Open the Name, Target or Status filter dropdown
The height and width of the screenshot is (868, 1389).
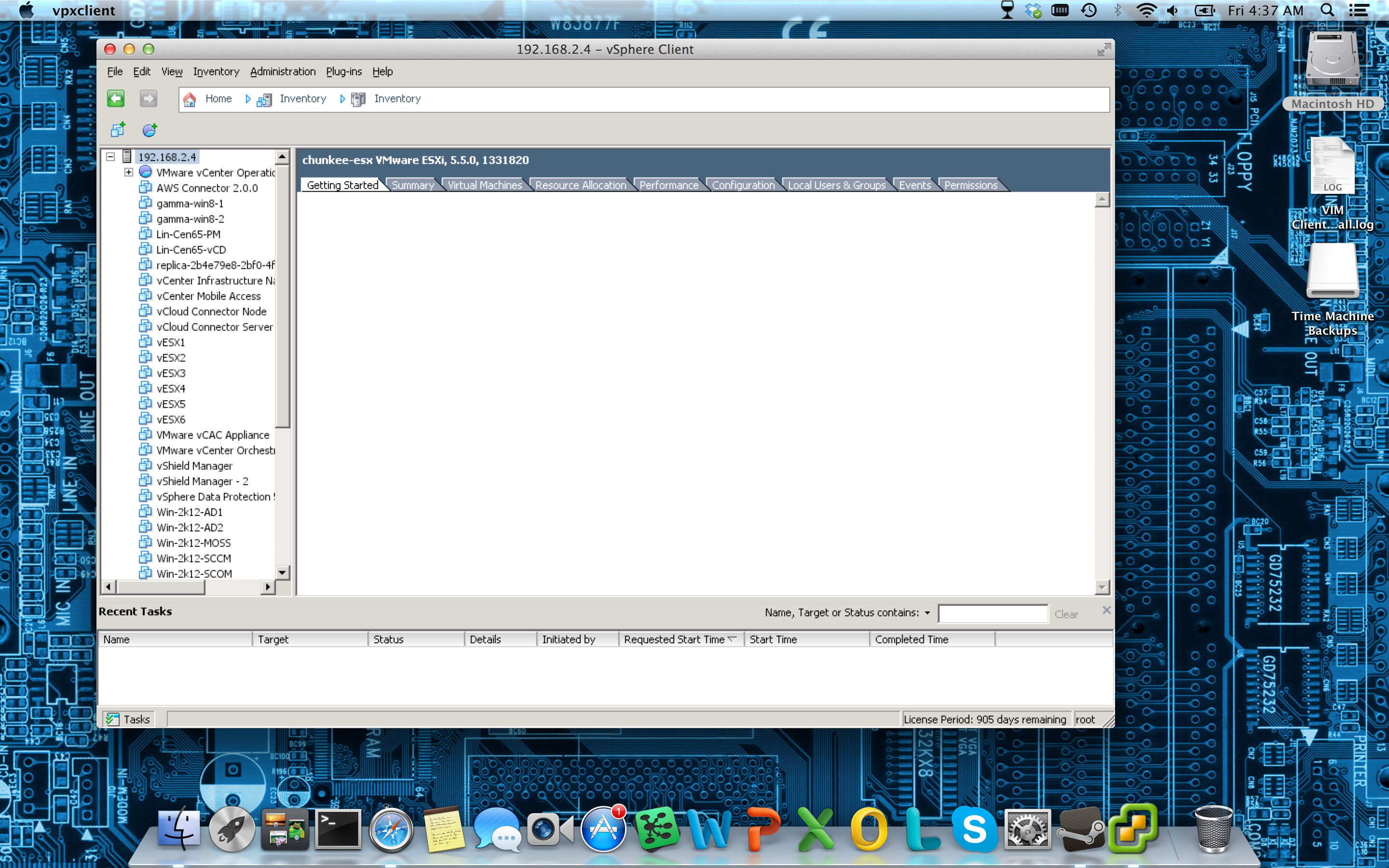pos(927,613)
